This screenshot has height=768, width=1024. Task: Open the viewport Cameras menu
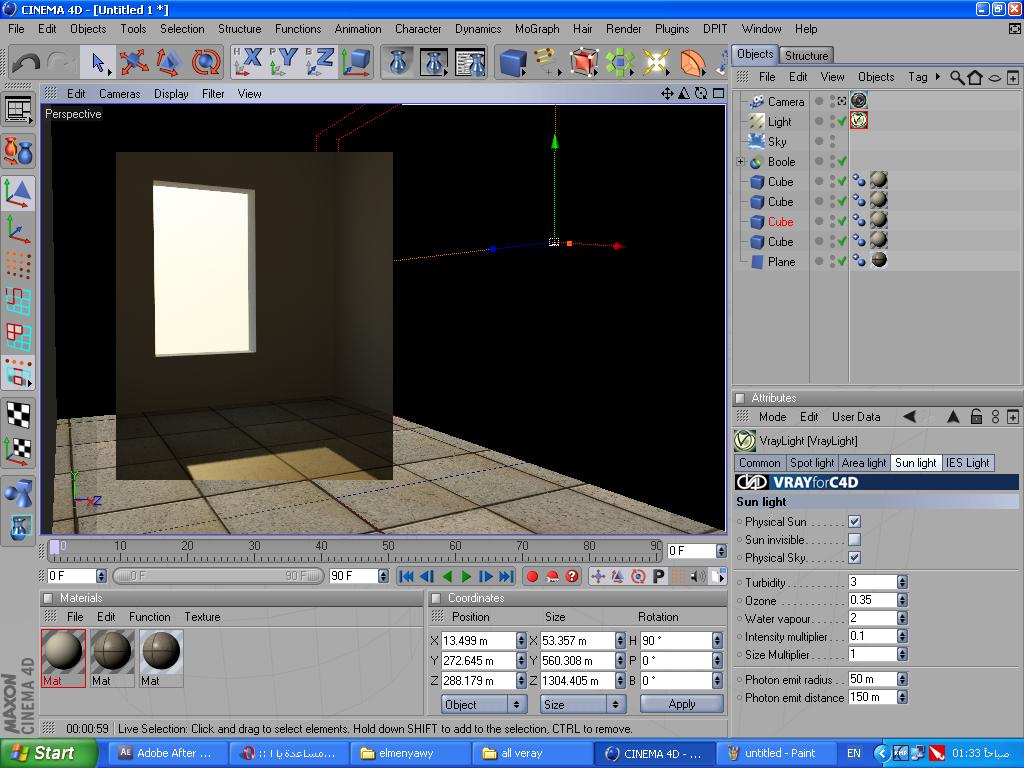point(120,94)
